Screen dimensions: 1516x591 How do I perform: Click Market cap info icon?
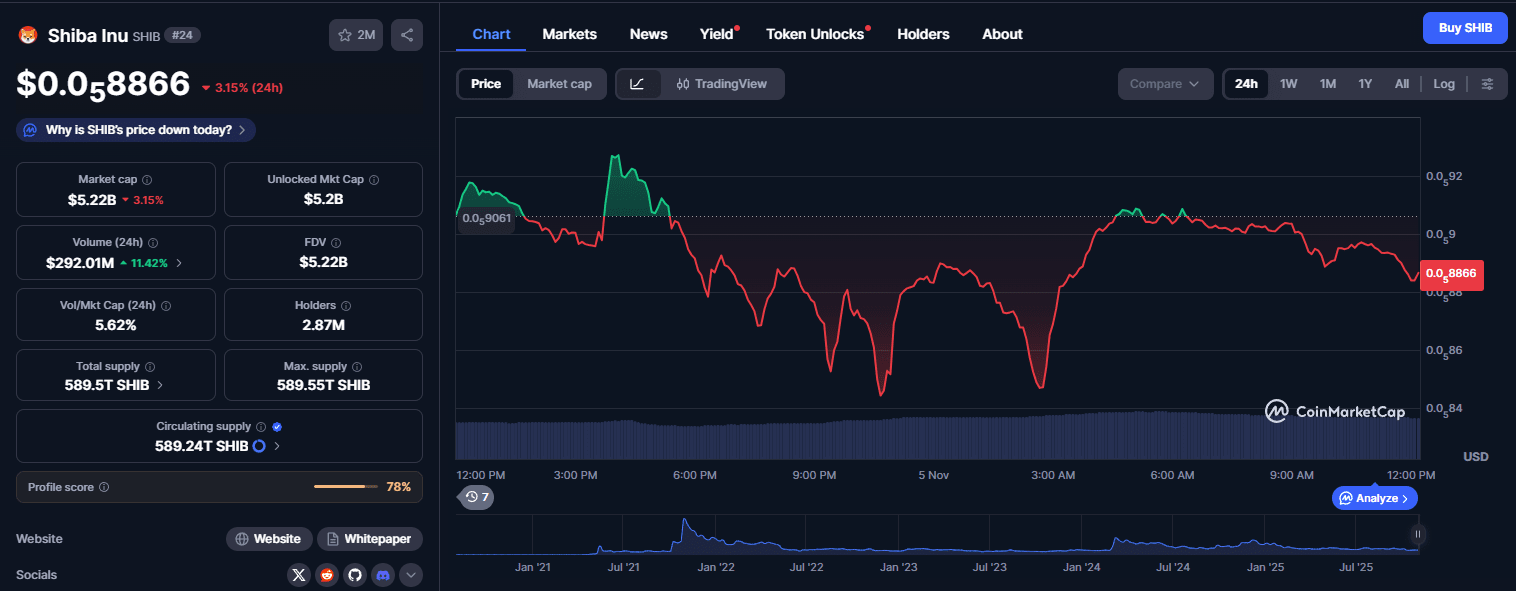[147, 180]
